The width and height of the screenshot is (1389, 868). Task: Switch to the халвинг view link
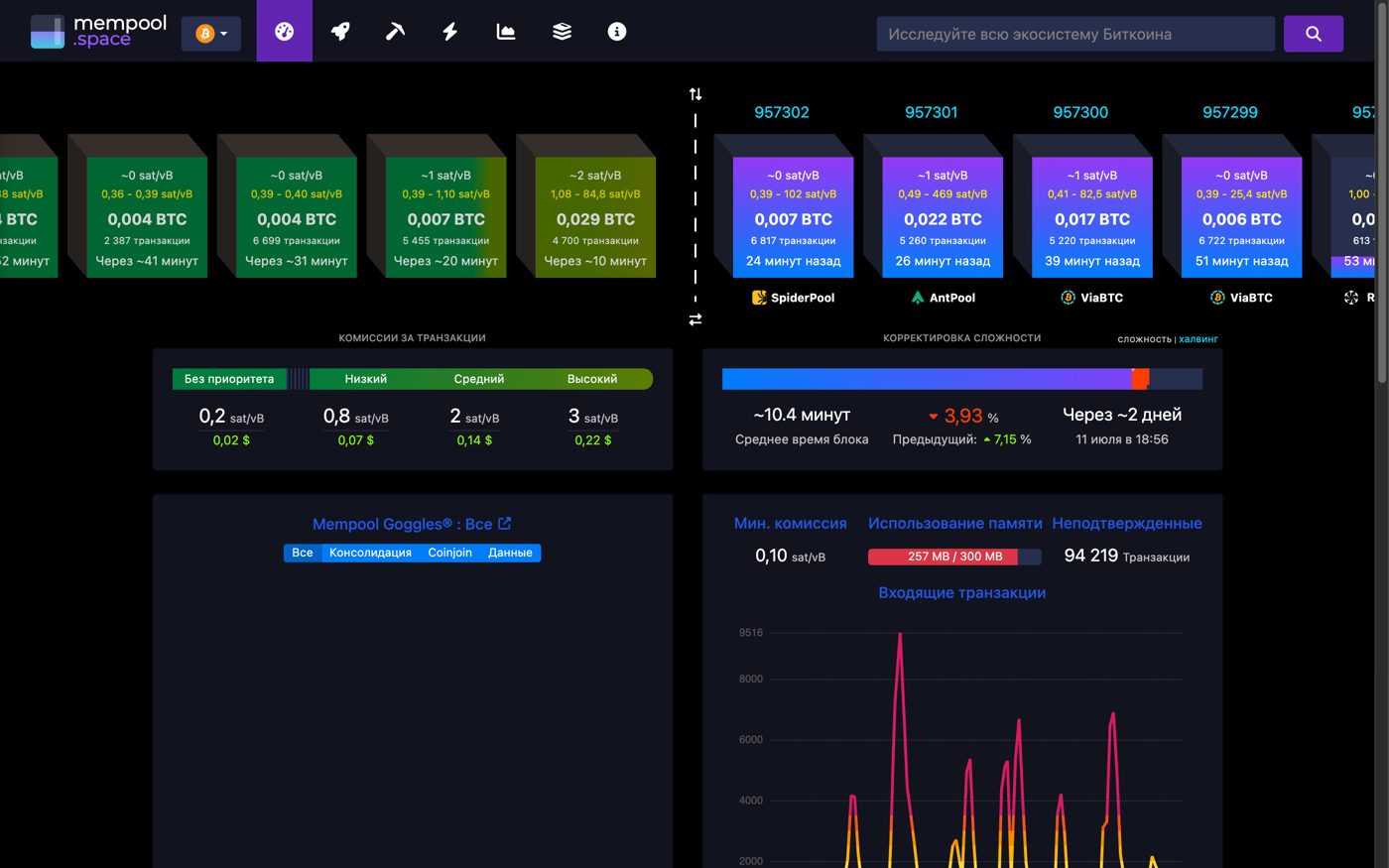click(1199, 339)
